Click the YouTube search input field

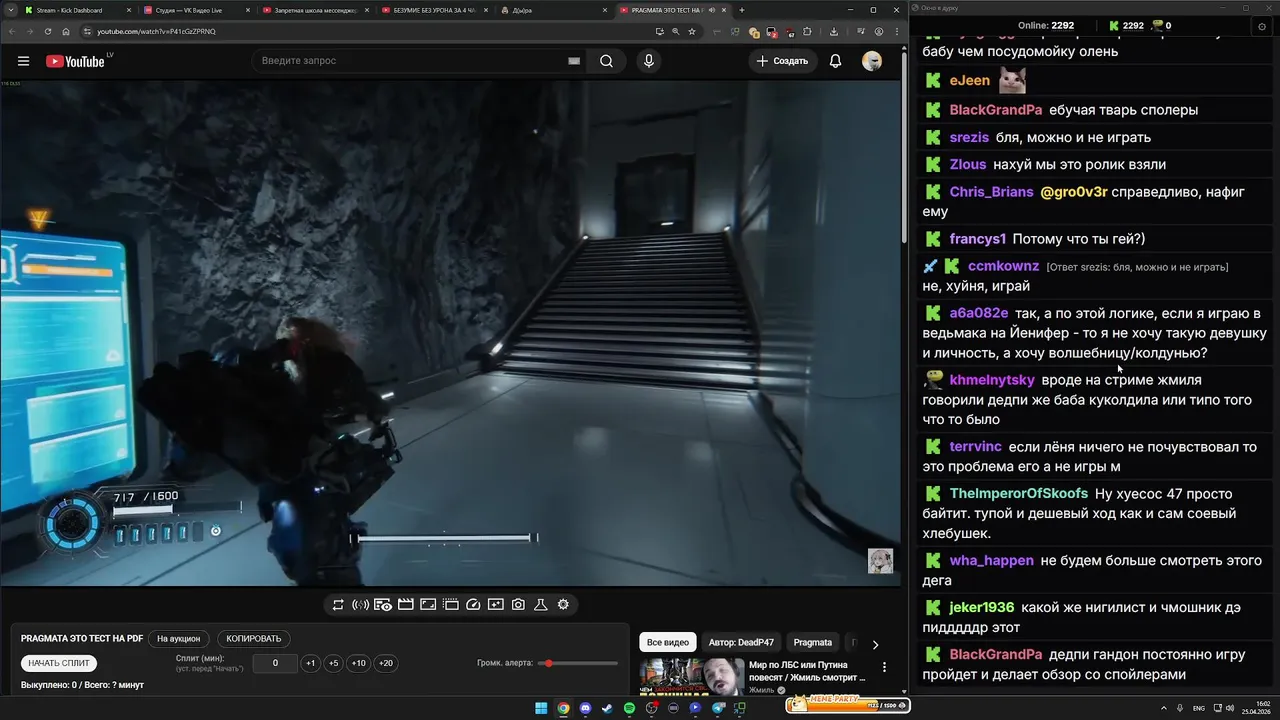[410, 61]
